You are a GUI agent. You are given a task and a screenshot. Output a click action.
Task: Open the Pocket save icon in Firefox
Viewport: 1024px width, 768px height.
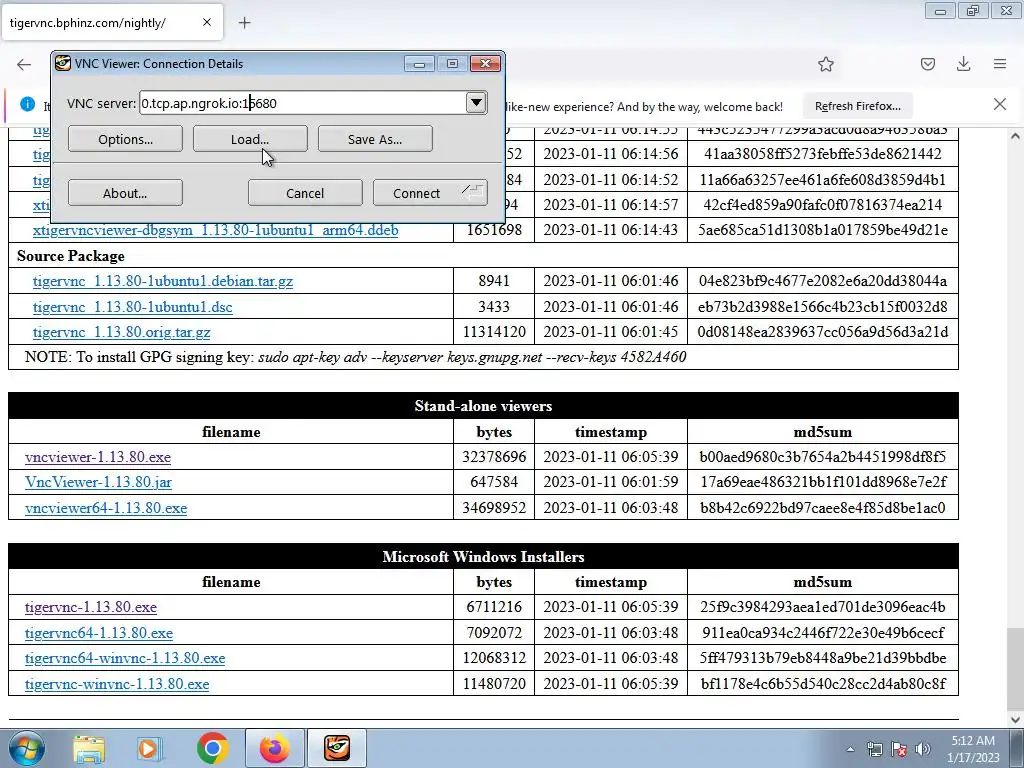click(928, 64)
